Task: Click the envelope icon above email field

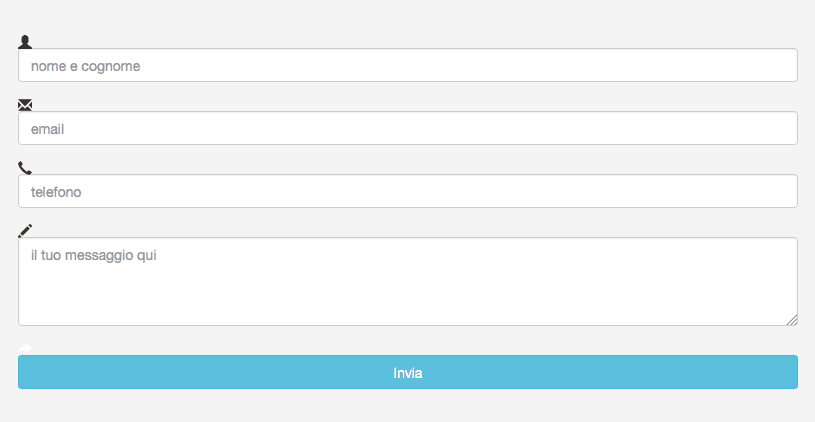Action: click(25, 104)
